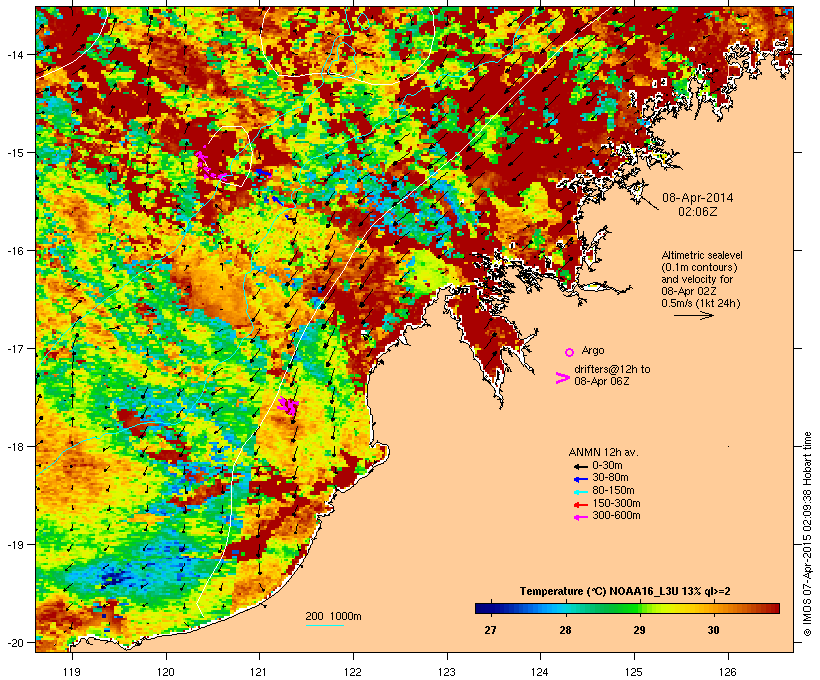Click the latitude label -18
Image resolution: width=820 pixels, height=680 pixels.
click(x=15, y=447)
